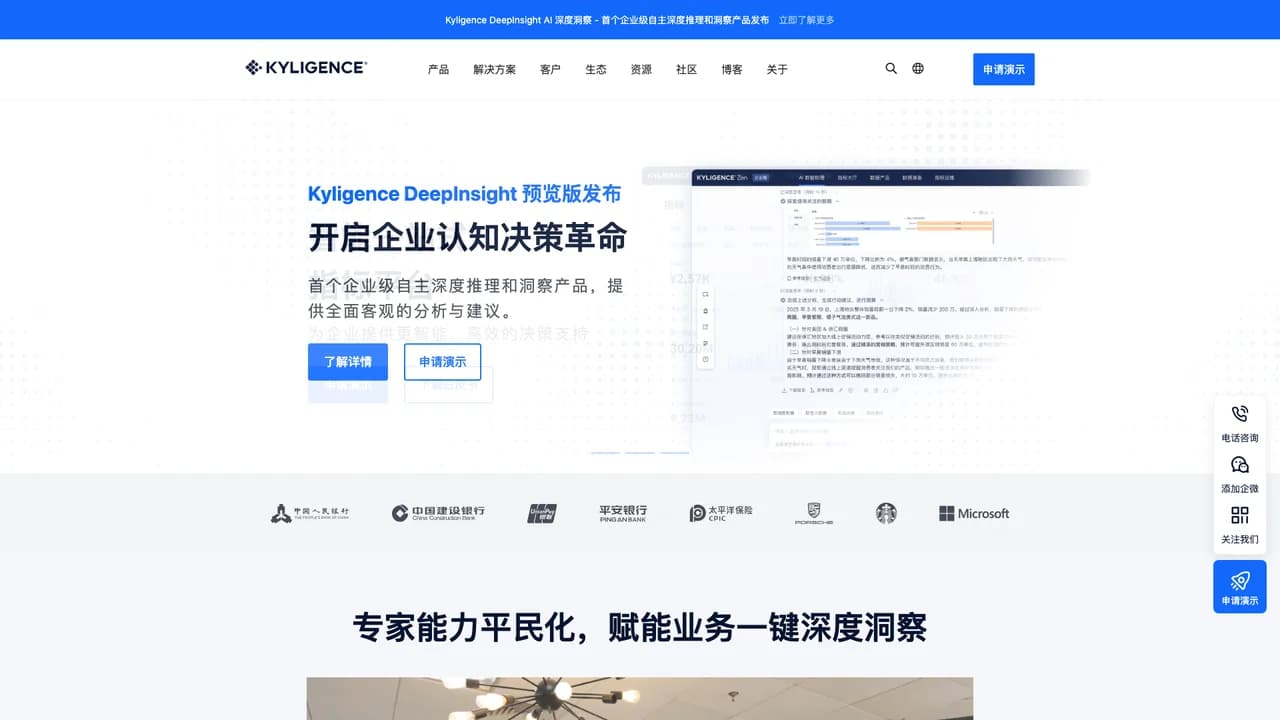The width and height of the screenshot is (1280, 720).
Task: Click the heading '开启企业认知决策革命'
Action: click(x=467, y=238)
